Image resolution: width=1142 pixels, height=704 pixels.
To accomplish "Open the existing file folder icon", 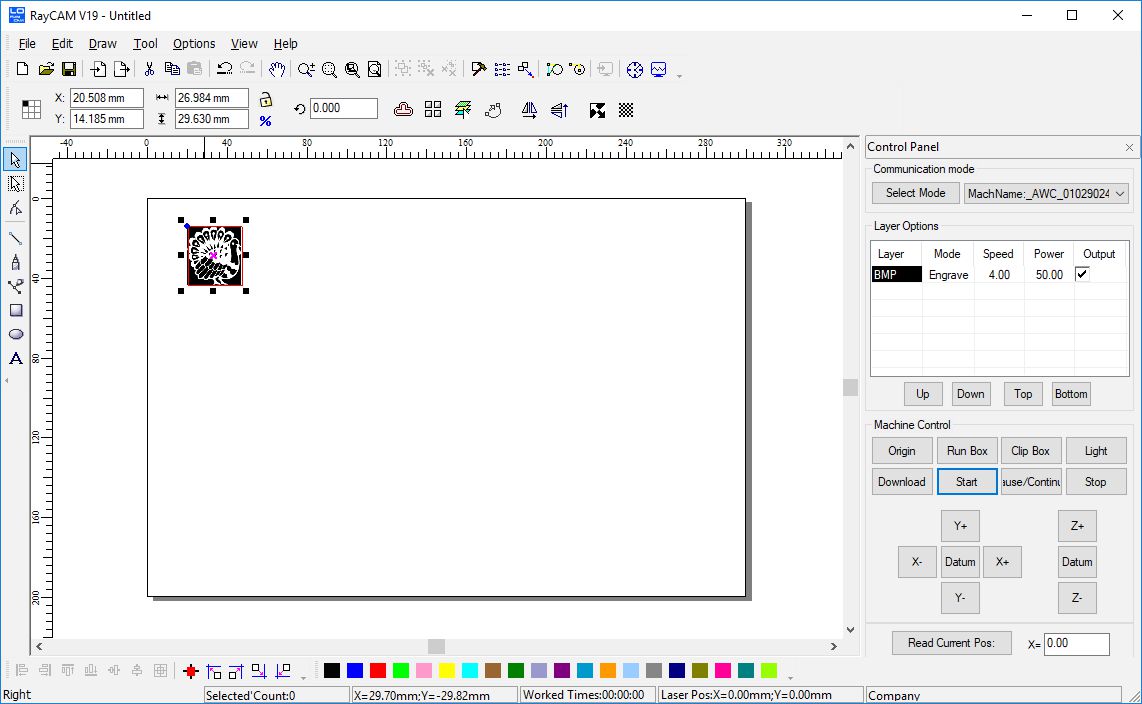I will click(x=46, y=69).
